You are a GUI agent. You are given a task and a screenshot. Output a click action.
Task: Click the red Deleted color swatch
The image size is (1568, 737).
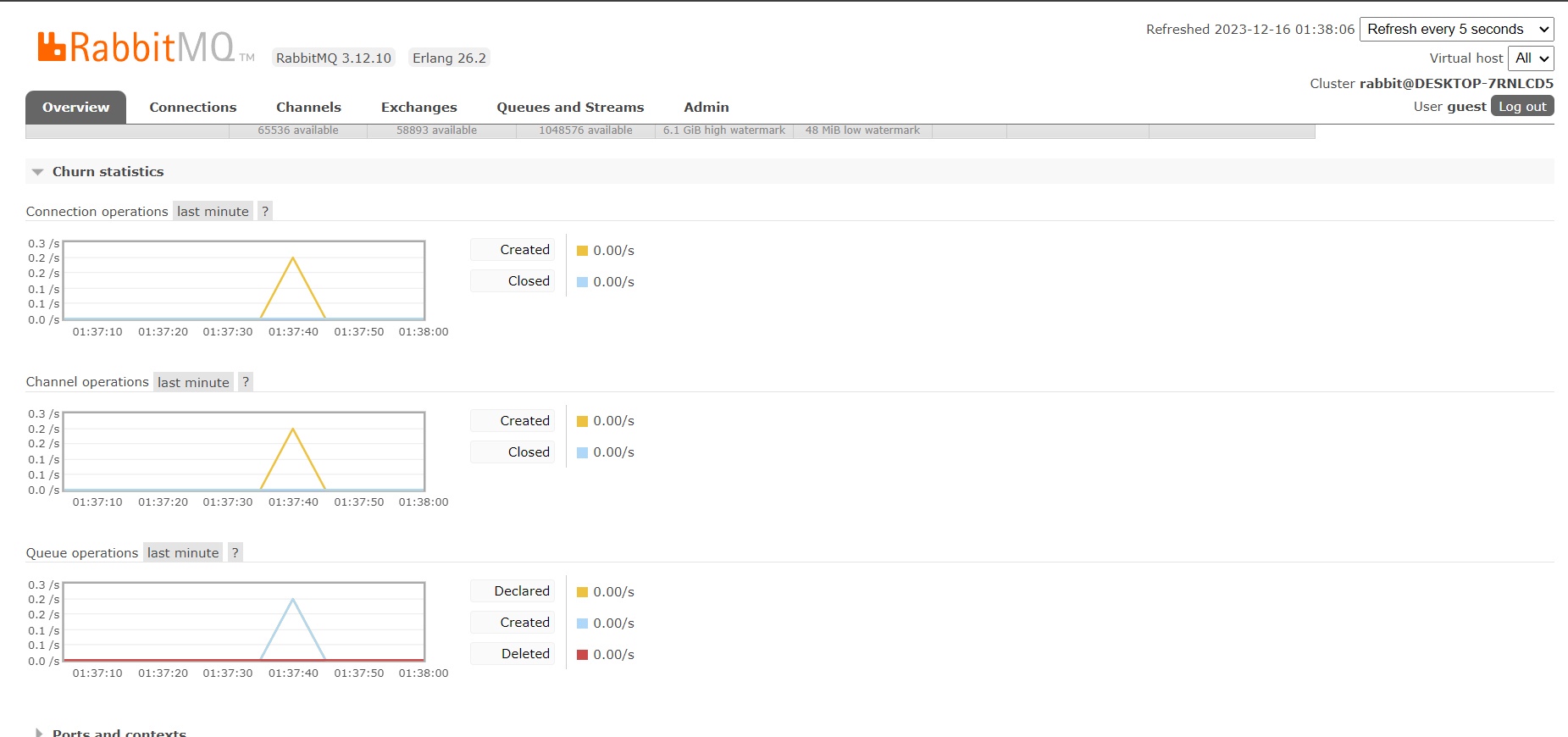click(x=582, y=655)
